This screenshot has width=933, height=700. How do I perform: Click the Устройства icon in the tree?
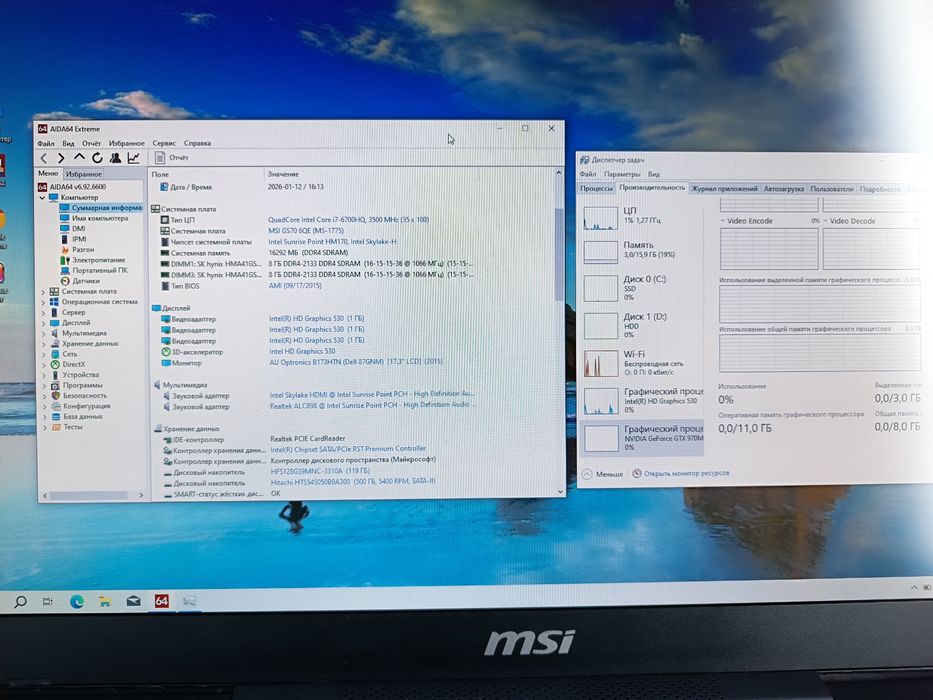[55, 375]
